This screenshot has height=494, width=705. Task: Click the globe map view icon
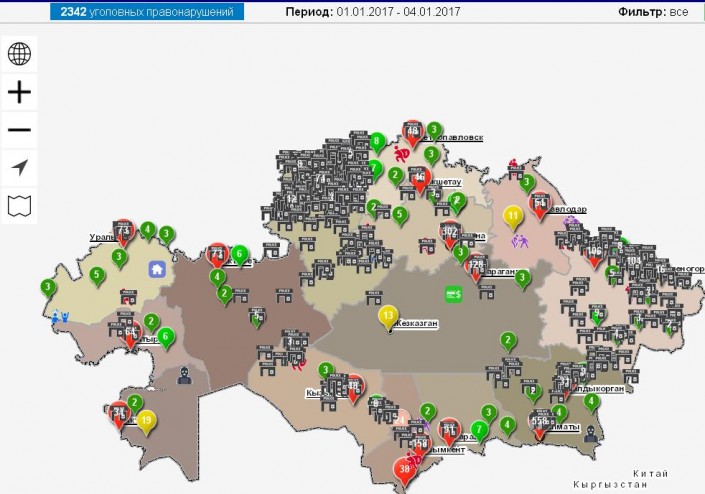(x=20, y=54)
